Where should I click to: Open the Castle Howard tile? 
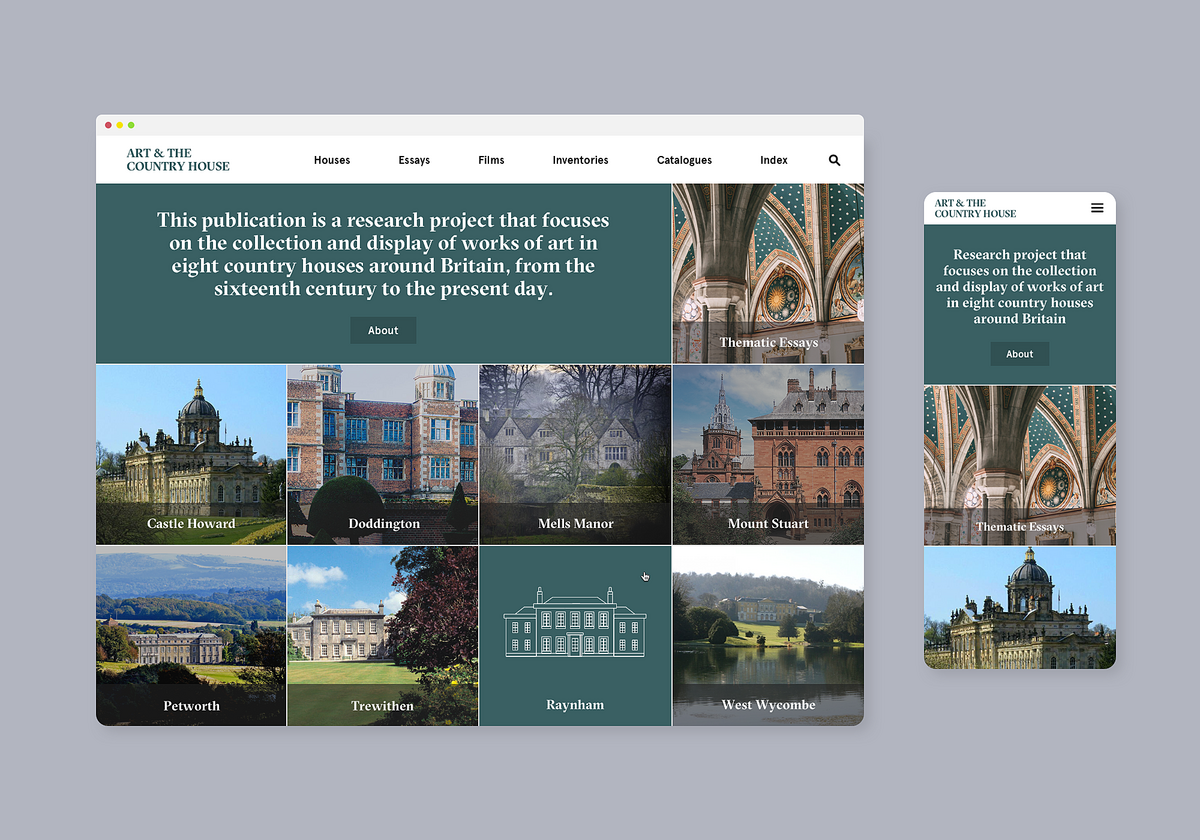[x=191, y=455]
